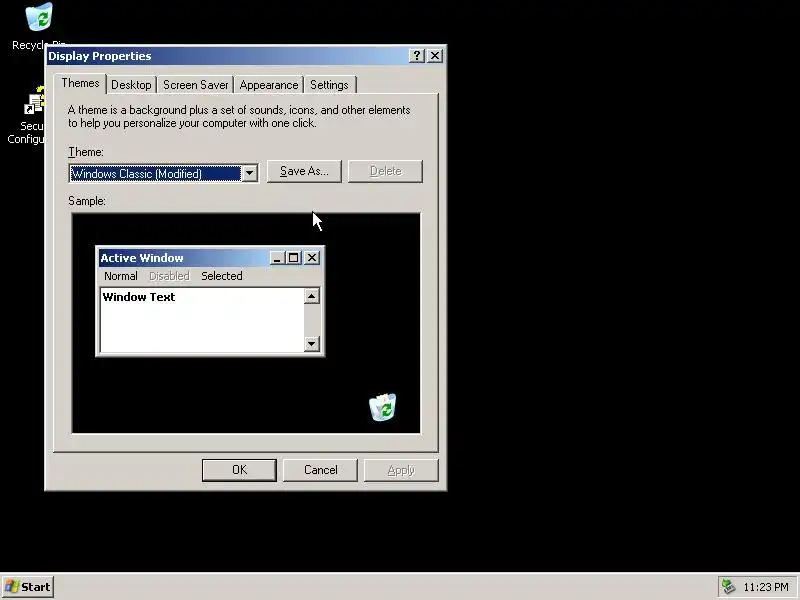
Task: Click Disabled in the sample window menu
Action: [x=169, y=276]
